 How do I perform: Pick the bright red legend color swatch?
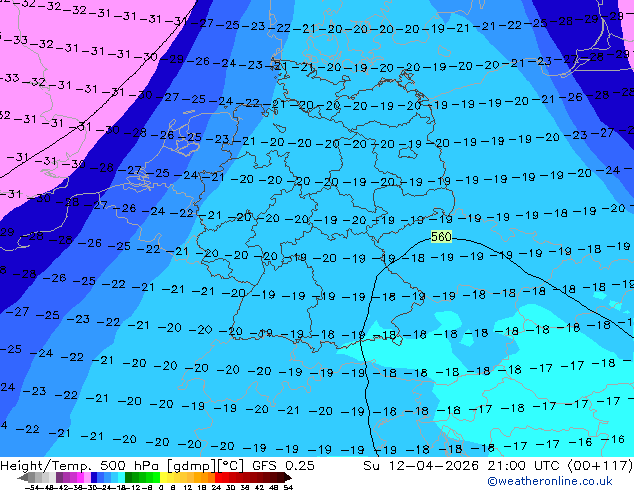(218, 477)
